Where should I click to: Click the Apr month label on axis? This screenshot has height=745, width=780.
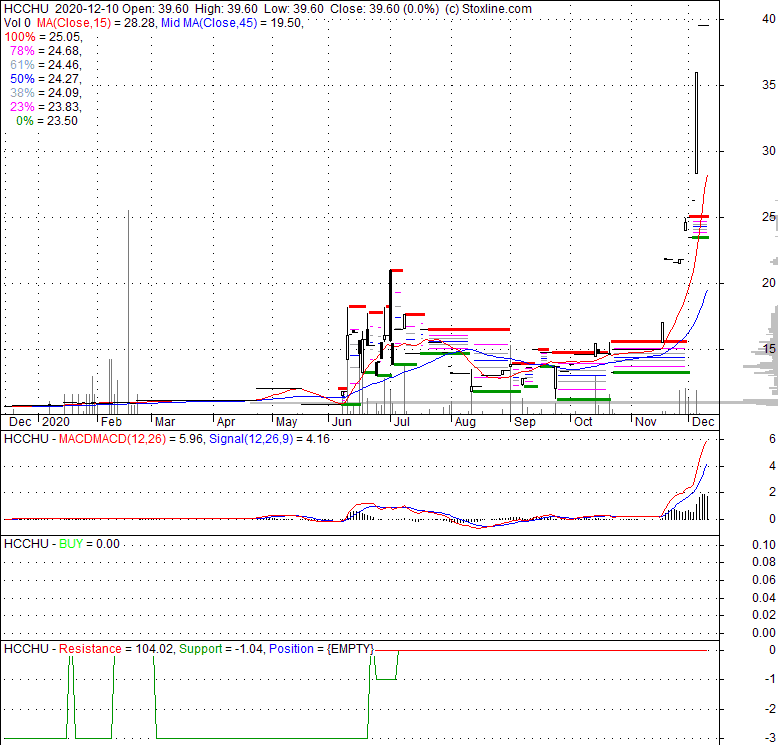pos(225,422)
